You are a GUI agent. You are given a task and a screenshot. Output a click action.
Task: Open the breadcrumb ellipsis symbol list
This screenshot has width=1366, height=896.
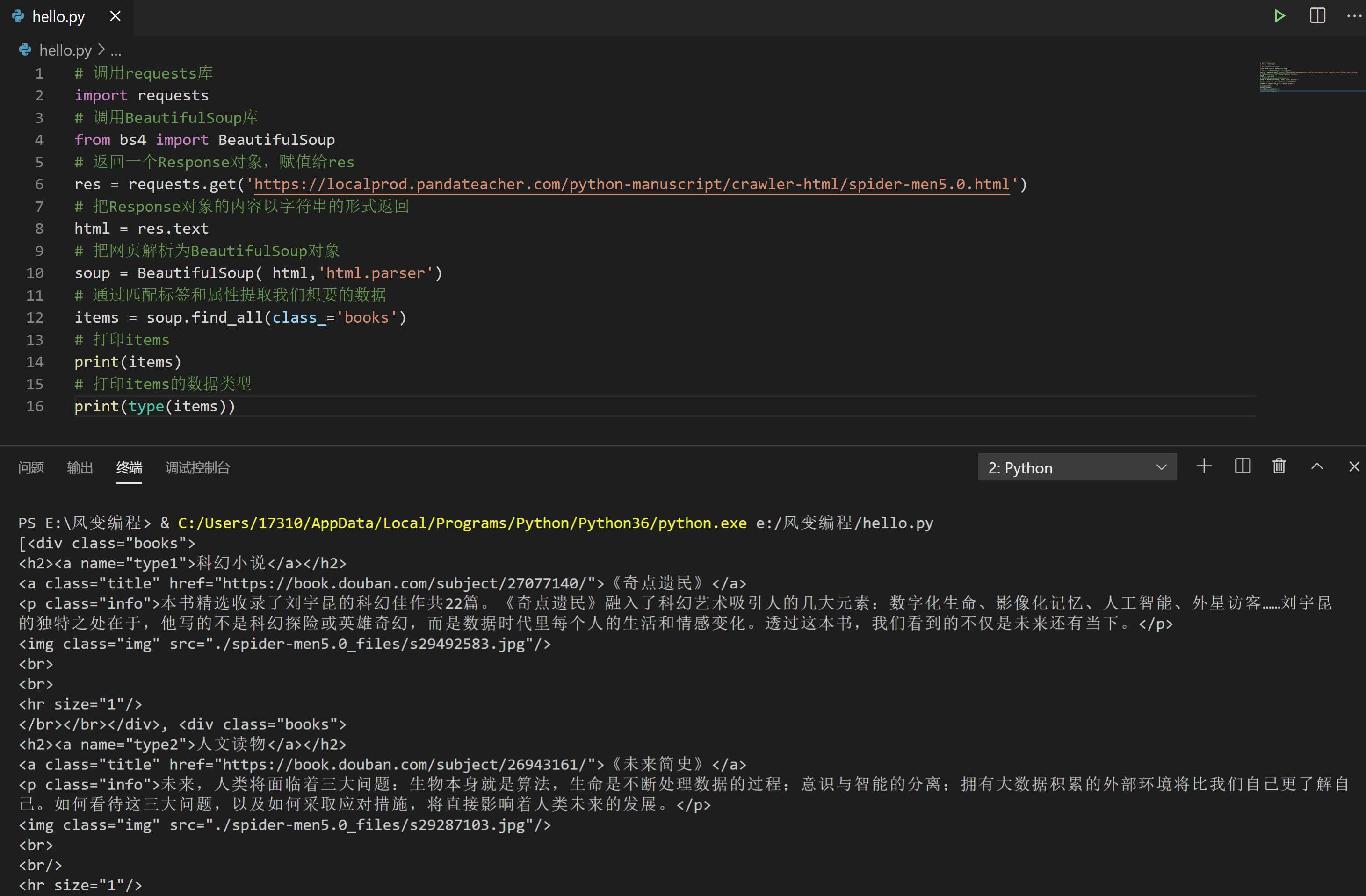(116, 50)
